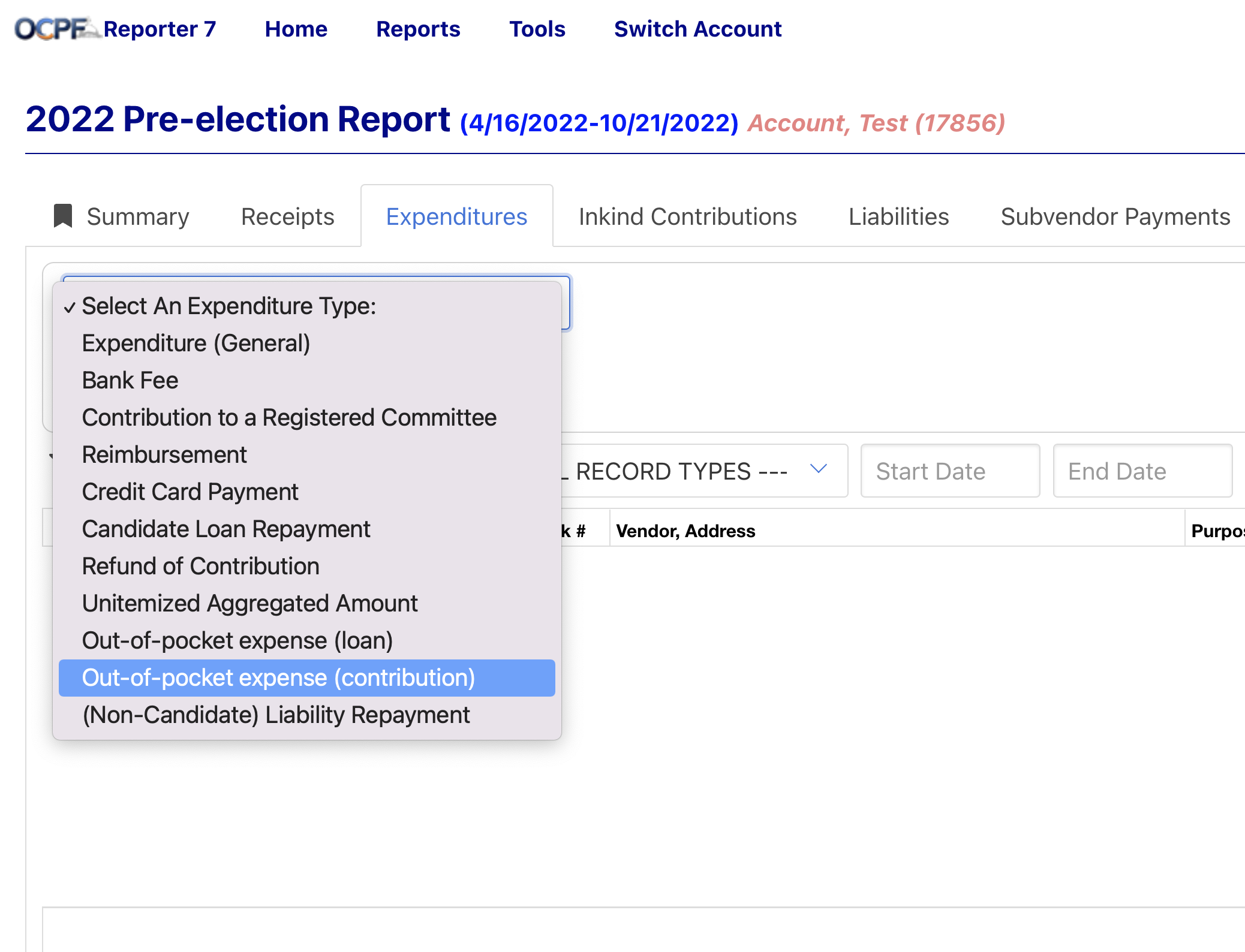The height and width of the screenshot is (952, 1245).
Task: Click the Start Date field
Action: 950,471
